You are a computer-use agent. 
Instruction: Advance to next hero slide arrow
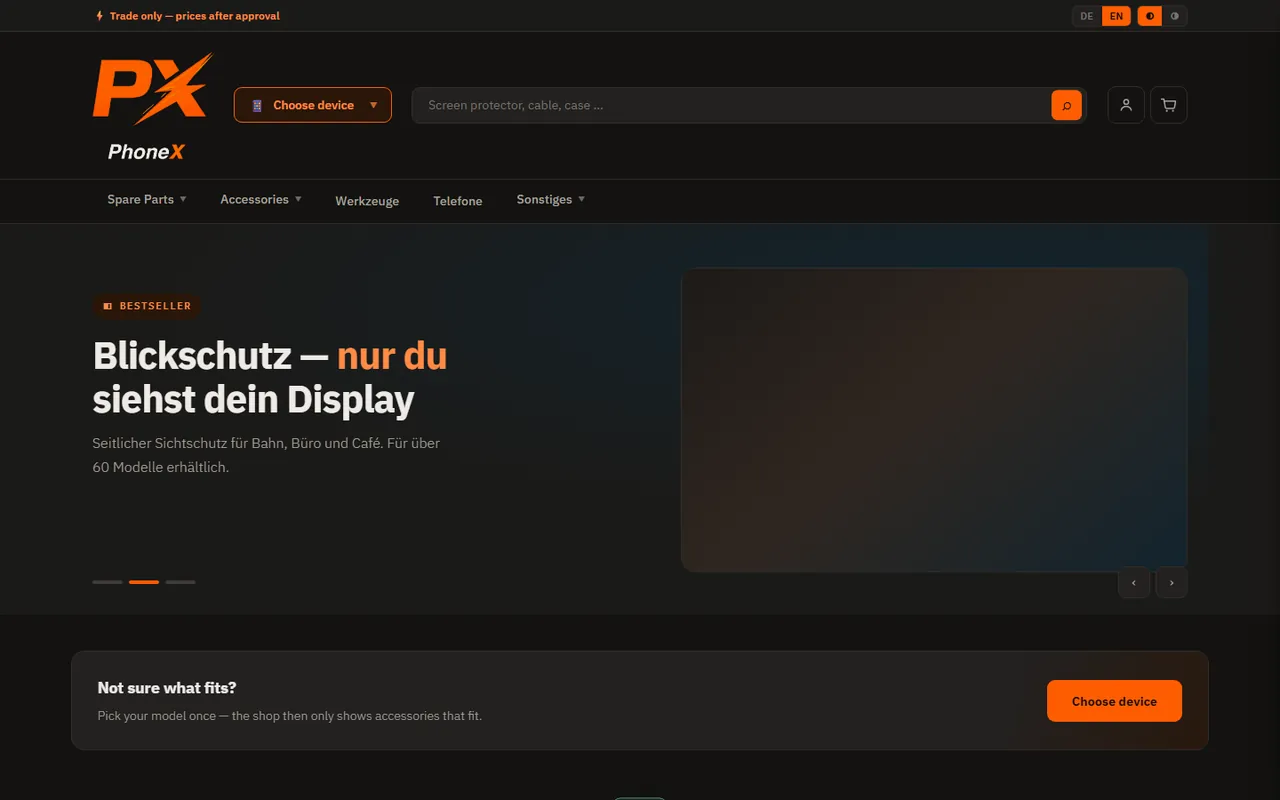[1171, 582]
